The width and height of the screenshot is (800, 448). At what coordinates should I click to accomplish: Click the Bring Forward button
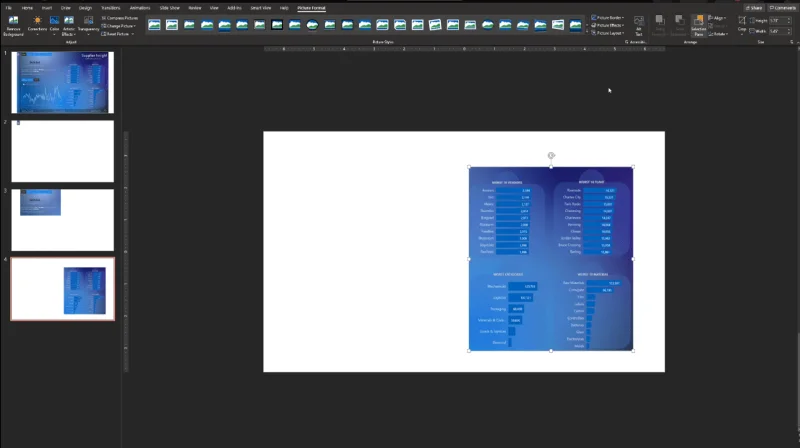660,26
